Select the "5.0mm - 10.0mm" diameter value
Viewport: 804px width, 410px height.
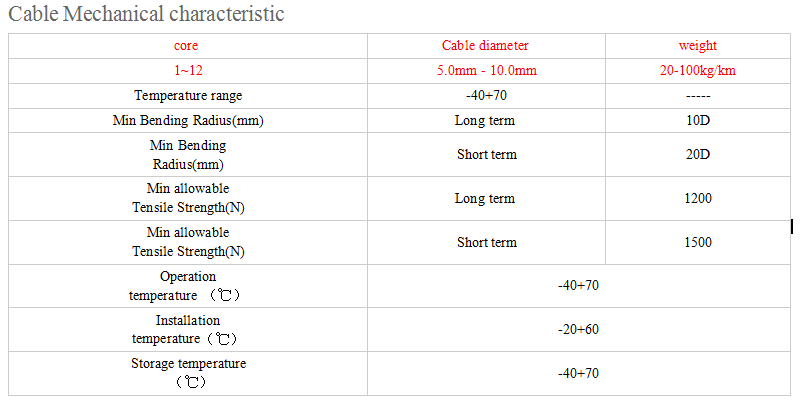485,71
